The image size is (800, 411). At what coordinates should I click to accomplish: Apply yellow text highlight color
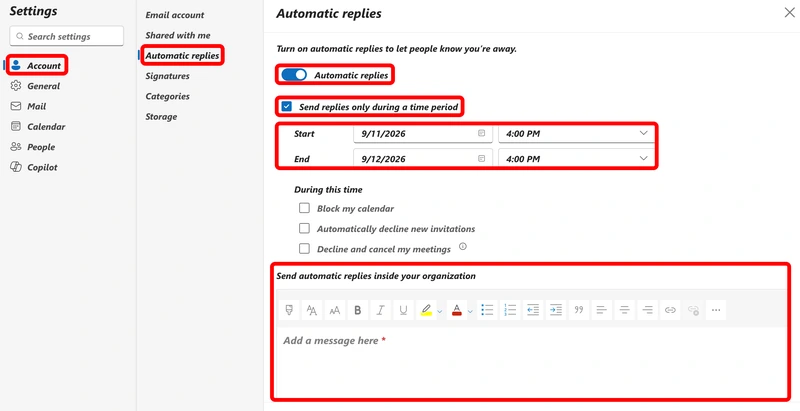(426, 310)
